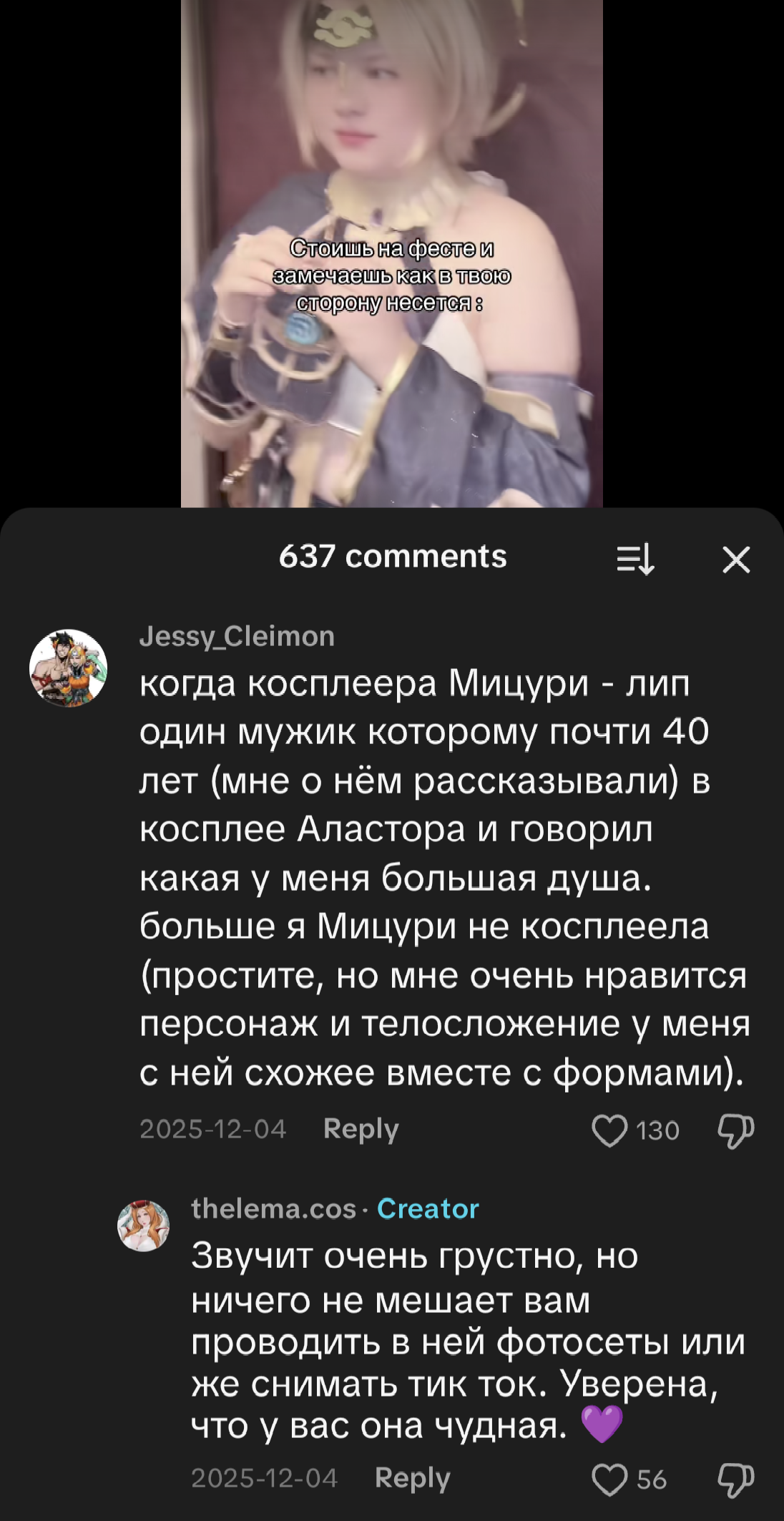
Task: Open thelema.cos profile avatar
Action: tap(143, 1226)
